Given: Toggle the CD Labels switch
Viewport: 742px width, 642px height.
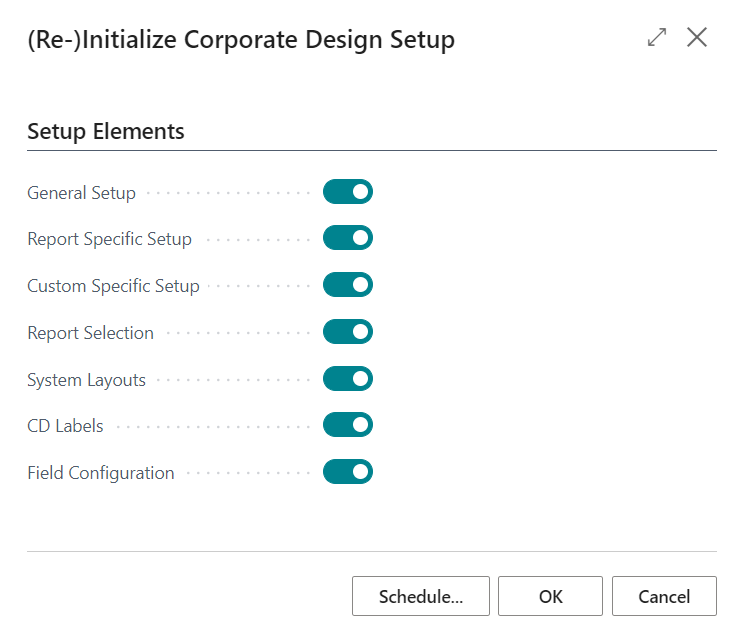Looking at the screenshot, I should [x=348, y=424].
